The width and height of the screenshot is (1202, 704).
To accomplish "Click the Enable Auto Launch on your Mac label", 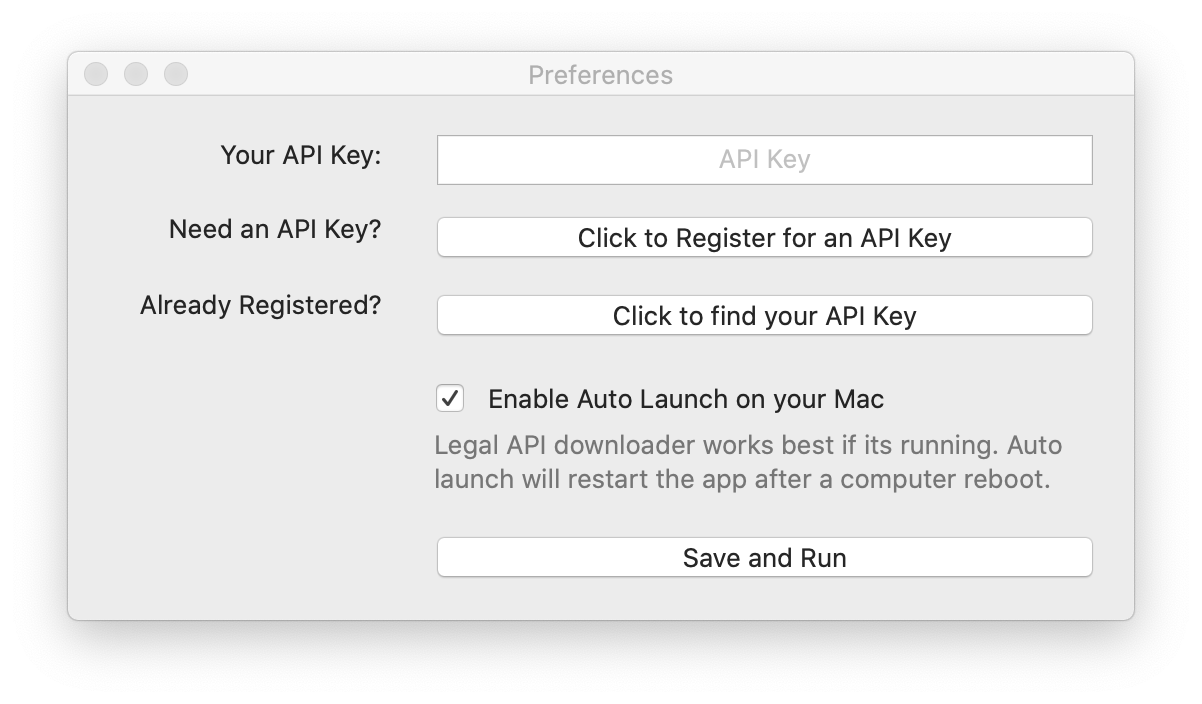I will [x=686, y=400].
